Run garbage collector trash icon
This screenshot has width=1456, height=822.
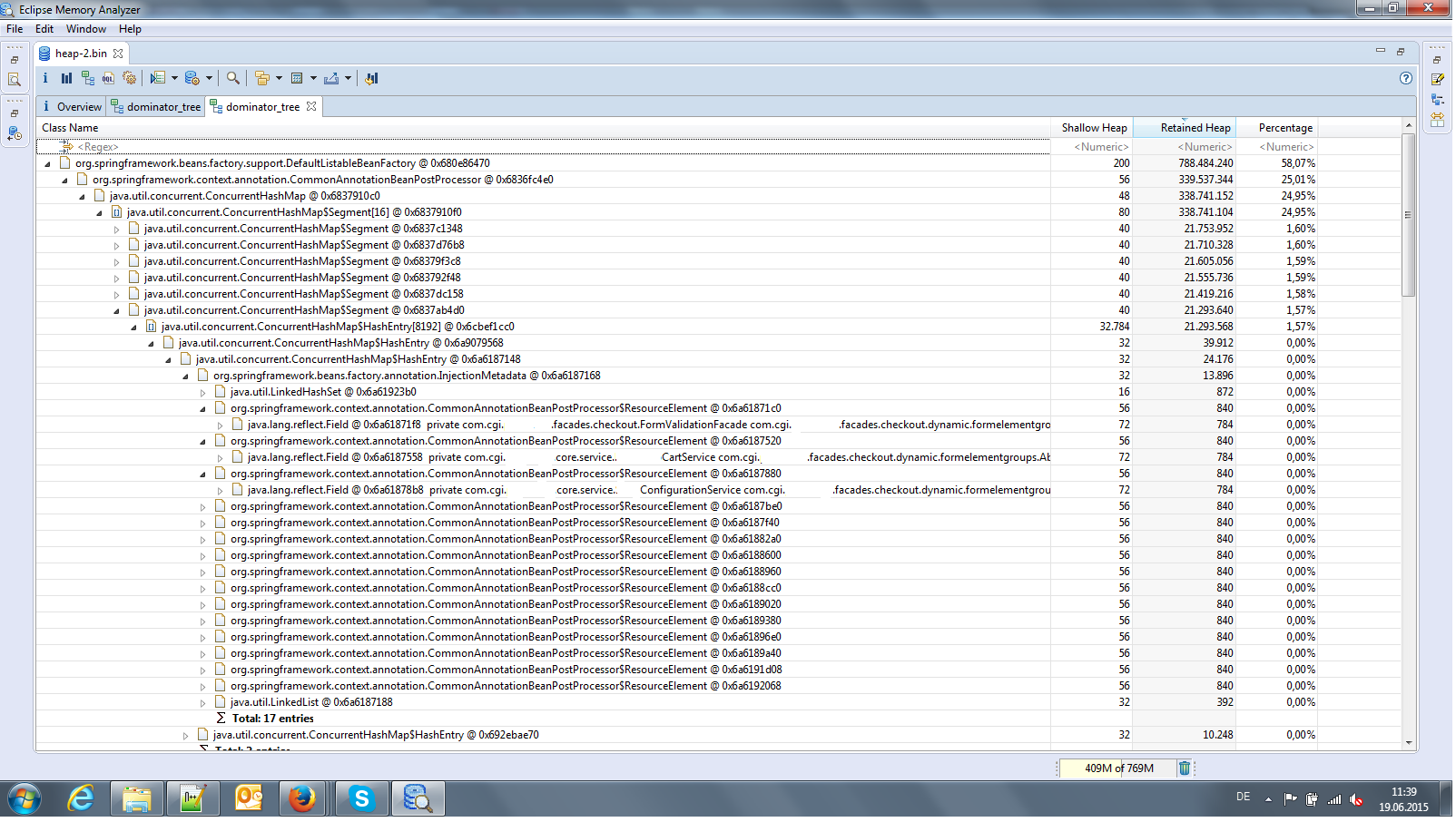(1185, 768)
